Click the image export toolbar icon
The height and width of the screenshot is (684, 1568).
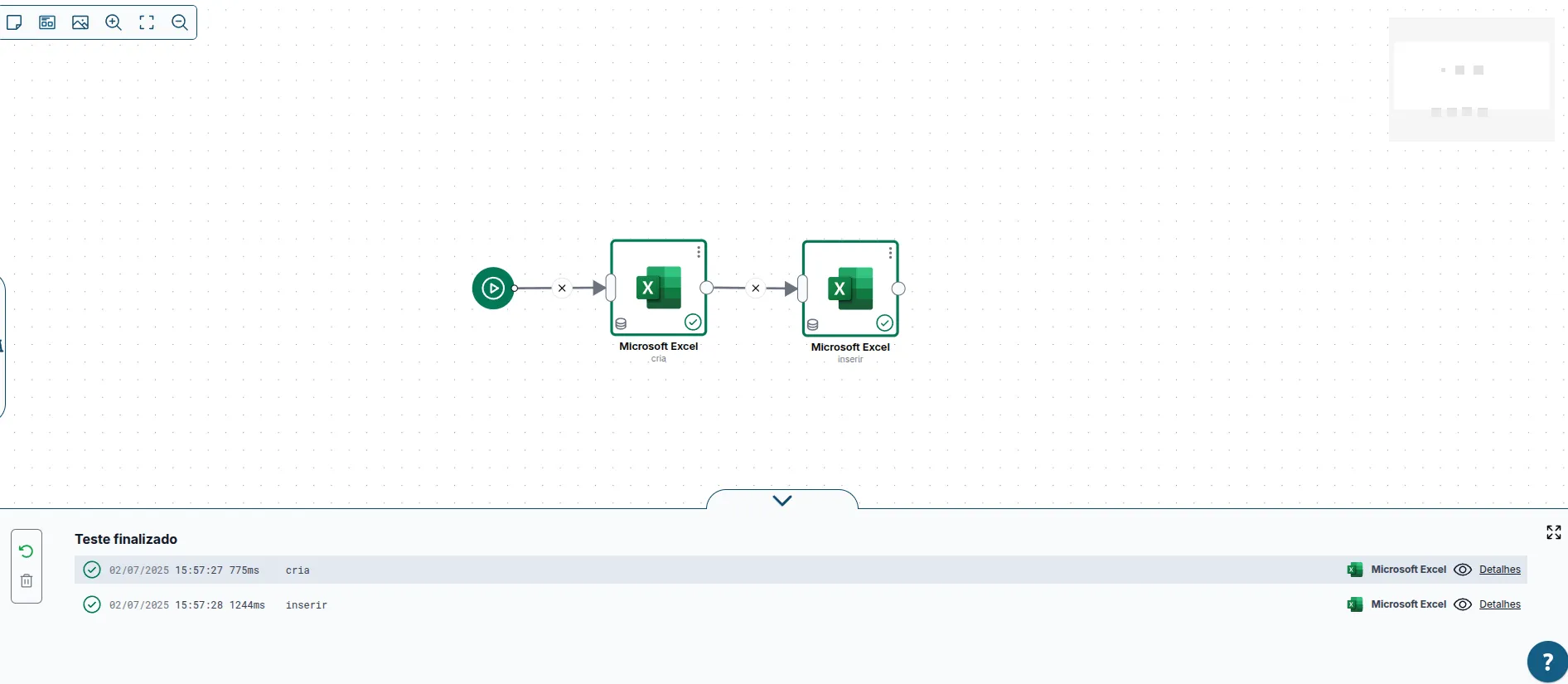tap(80, 22)
